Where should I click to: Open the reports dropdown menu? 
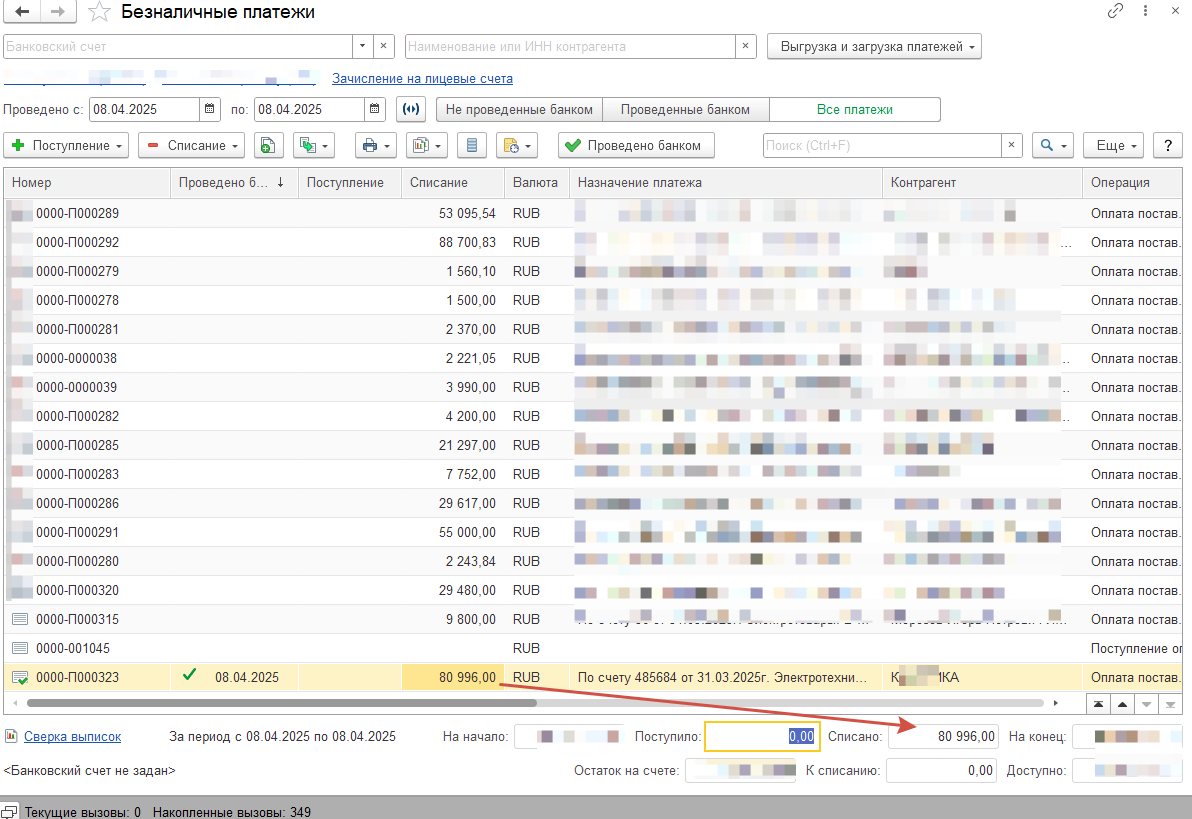(426, 145)
